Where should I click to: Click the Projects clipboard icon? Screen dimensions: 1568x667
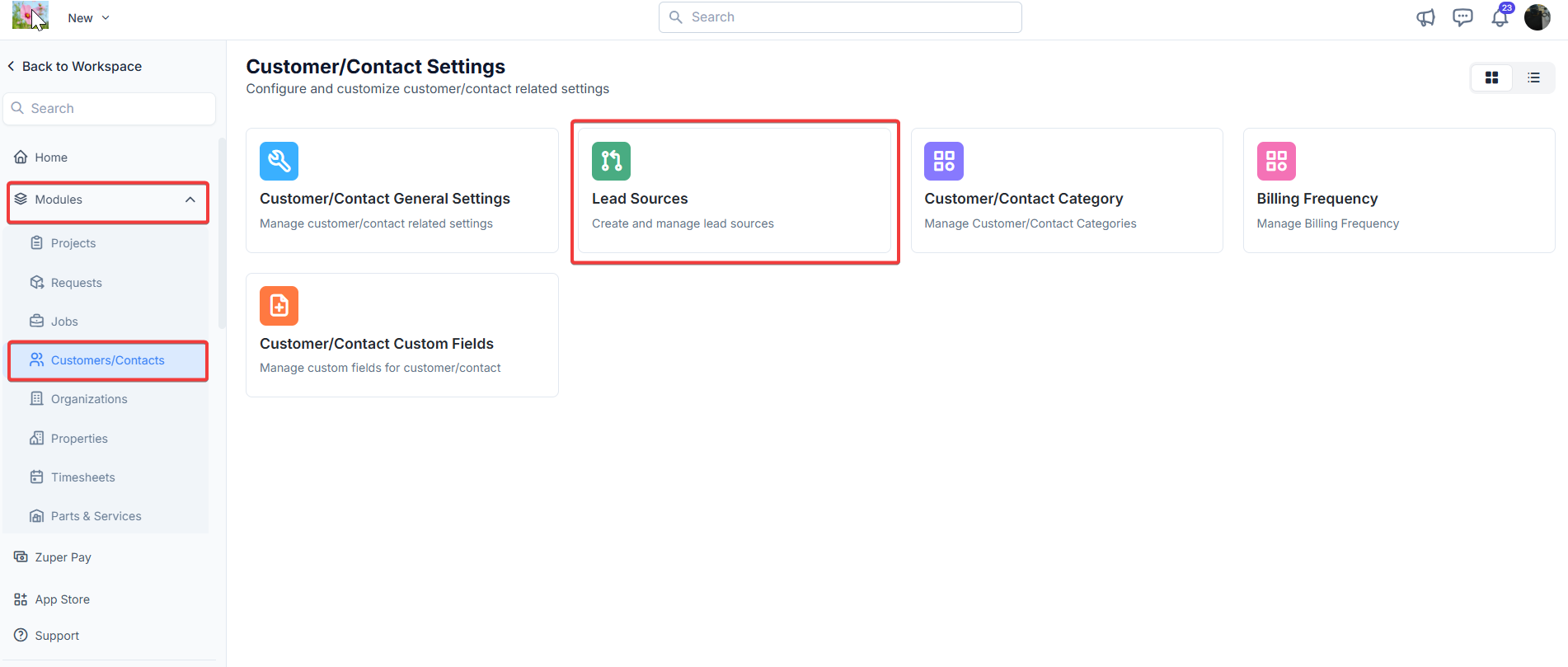[36, 242]
